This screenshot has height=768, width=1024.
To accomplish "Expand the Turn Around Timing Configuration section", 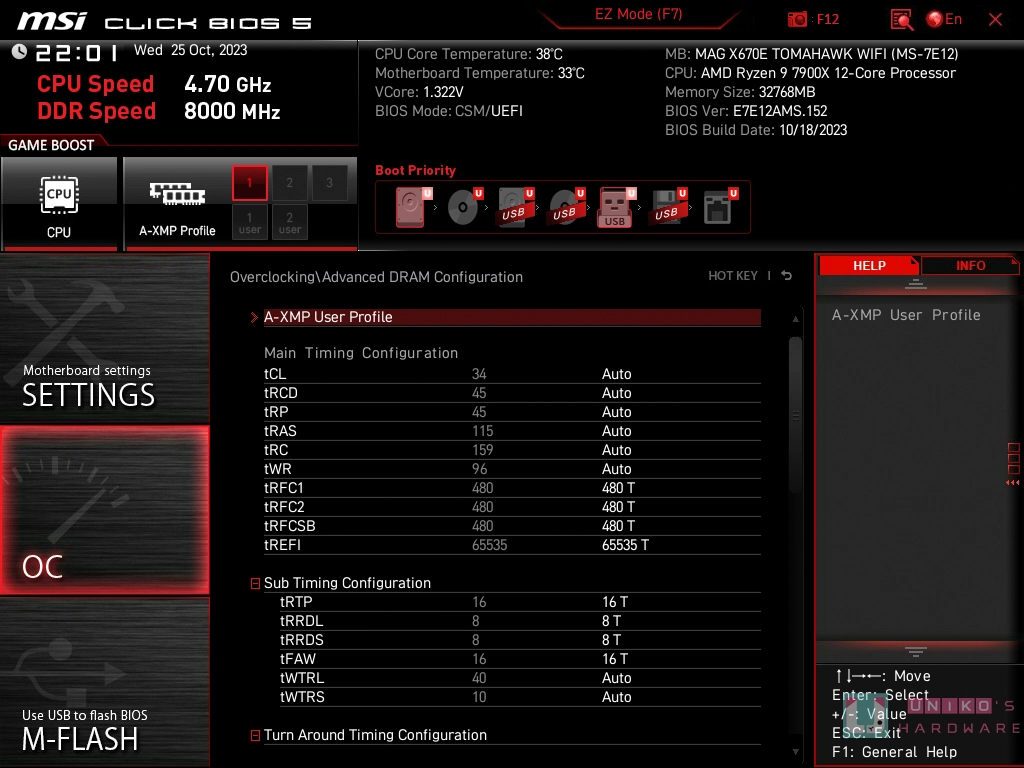I will [255, 735].
